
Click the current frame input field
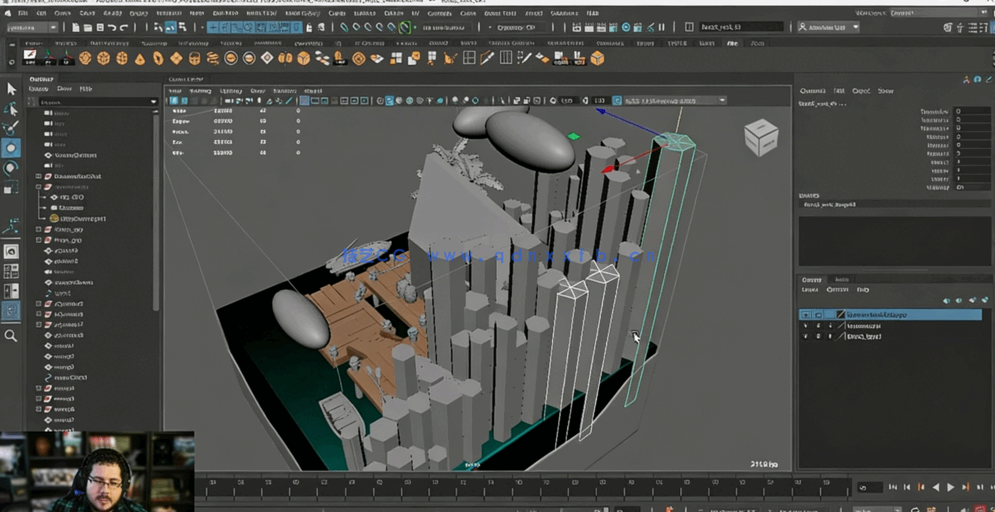click(x=868, y=487)
